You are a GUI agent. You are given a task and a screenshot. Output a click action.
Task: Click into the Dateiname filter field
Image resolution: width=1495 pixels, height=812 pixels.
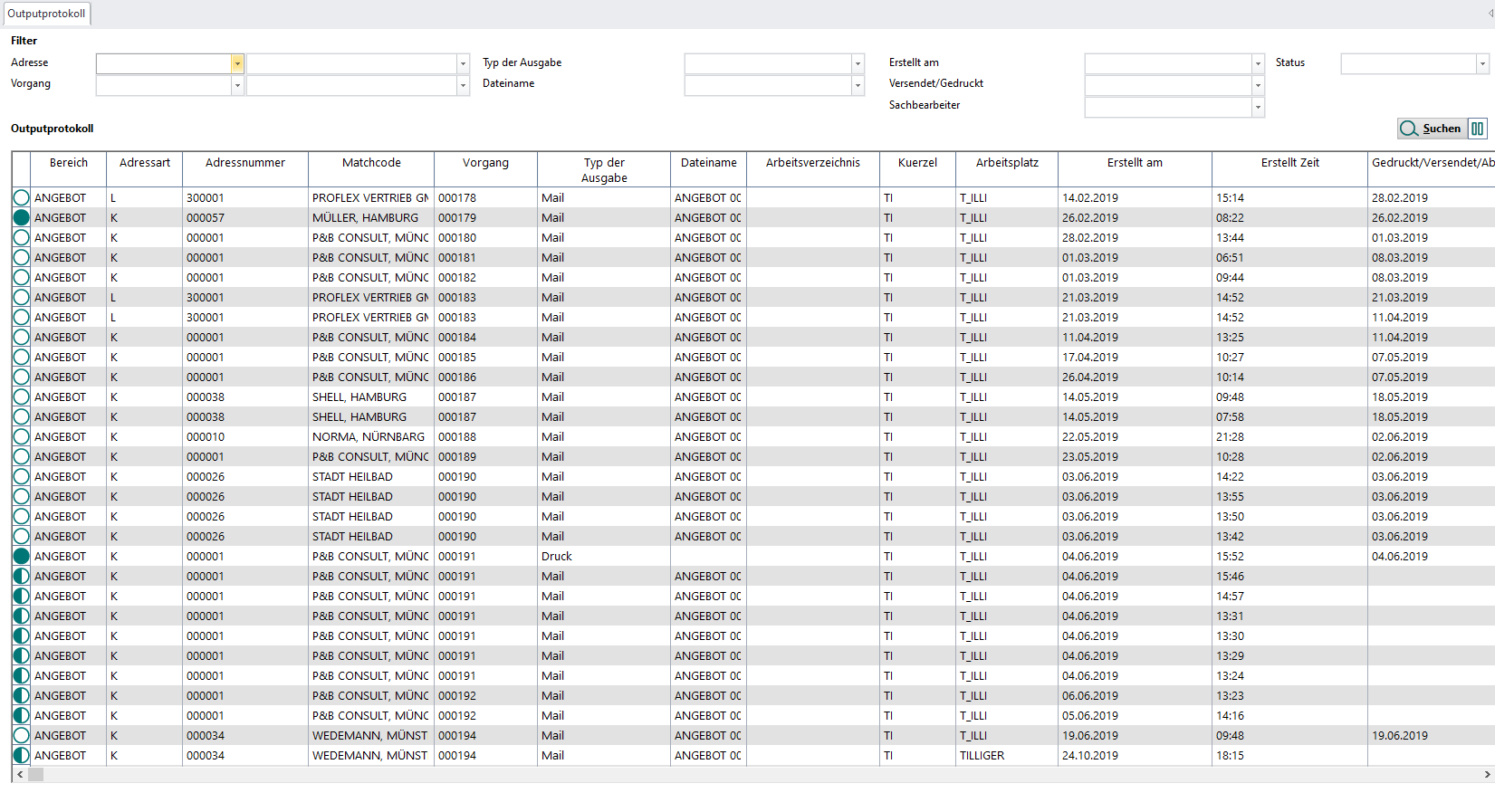(767, 85)
